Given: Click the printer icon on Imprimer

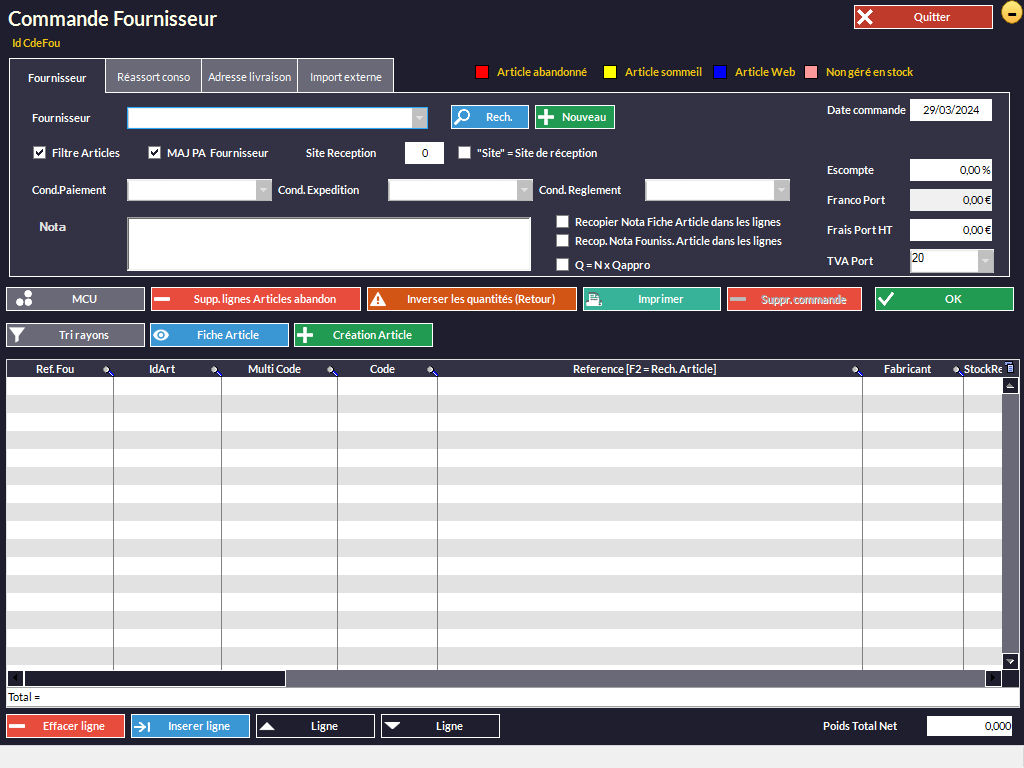Looking at the screenshot, I should tap(593, 299).
